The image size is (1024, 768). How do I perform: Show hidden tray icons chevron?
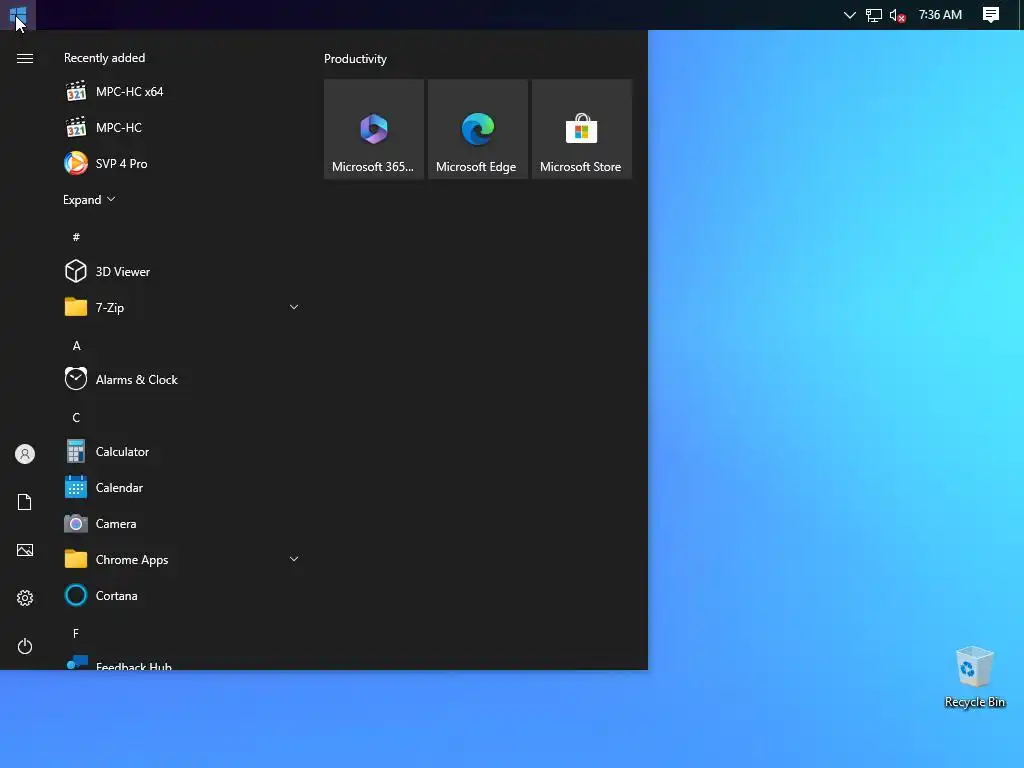click(850, 15)
